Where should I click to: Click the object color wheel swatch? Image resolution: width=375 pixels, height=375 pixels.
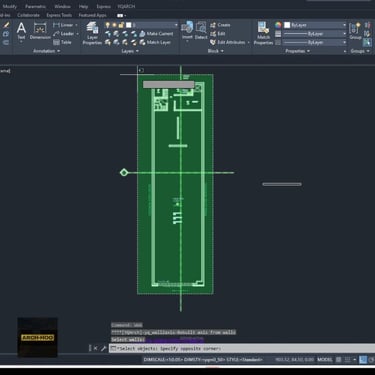click(x=278, y=25)
